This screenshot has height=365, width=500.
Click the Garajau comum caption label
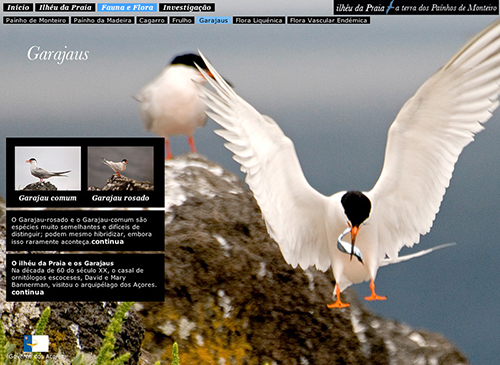coord(48,198)
